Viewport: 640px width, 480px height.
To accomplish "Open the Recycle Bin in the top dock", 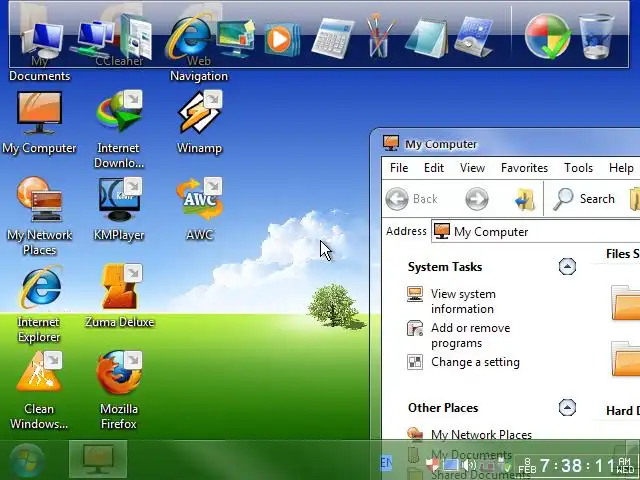I will pos(596,37).
